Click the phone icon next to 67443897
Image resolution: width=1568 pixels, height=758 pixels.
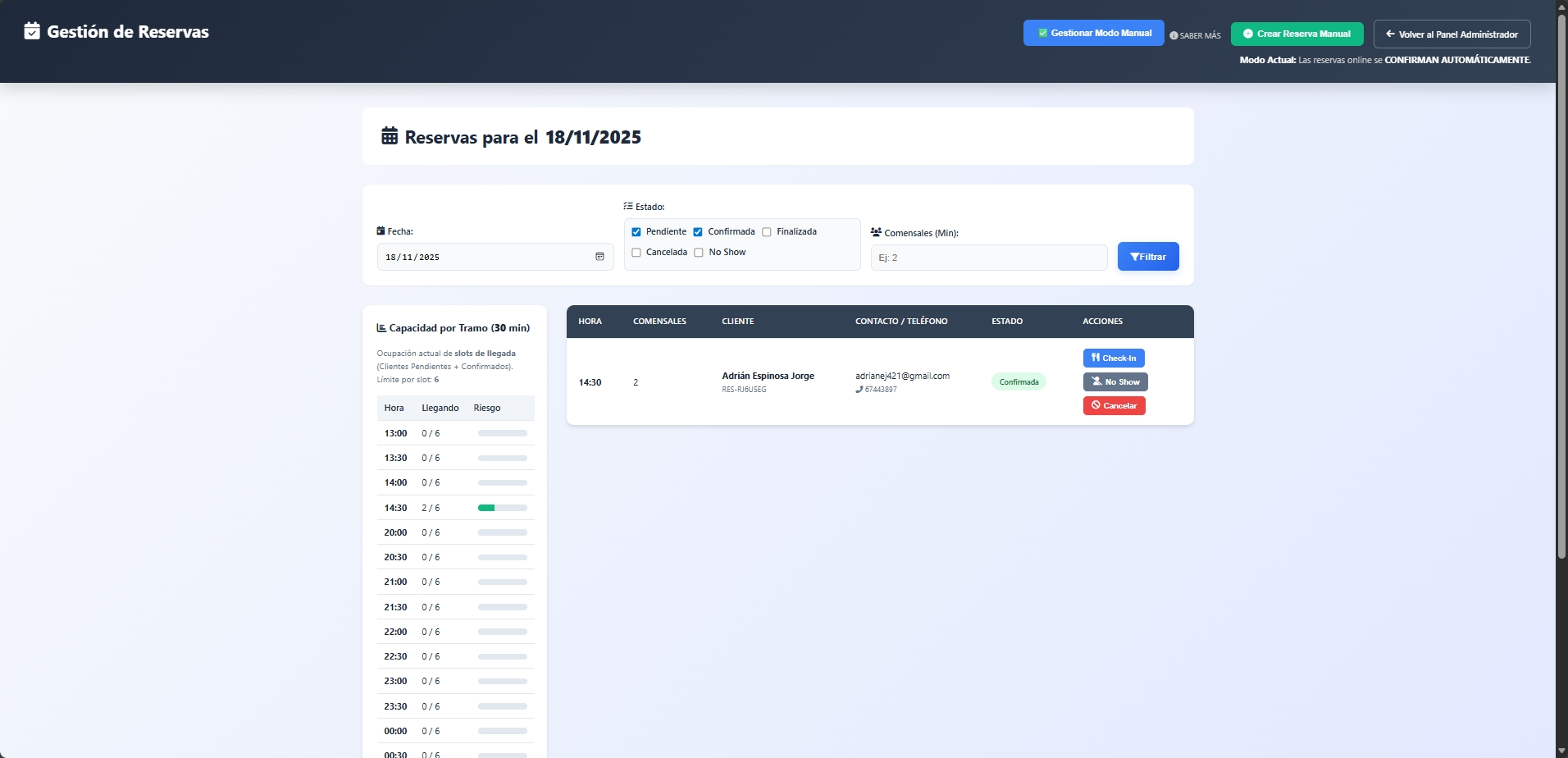859,390
